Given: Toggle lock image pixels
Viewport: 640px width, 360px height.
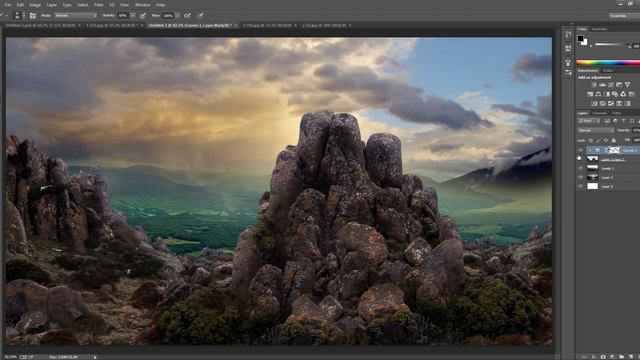Looking at the screenshot, I should [598, 140].
